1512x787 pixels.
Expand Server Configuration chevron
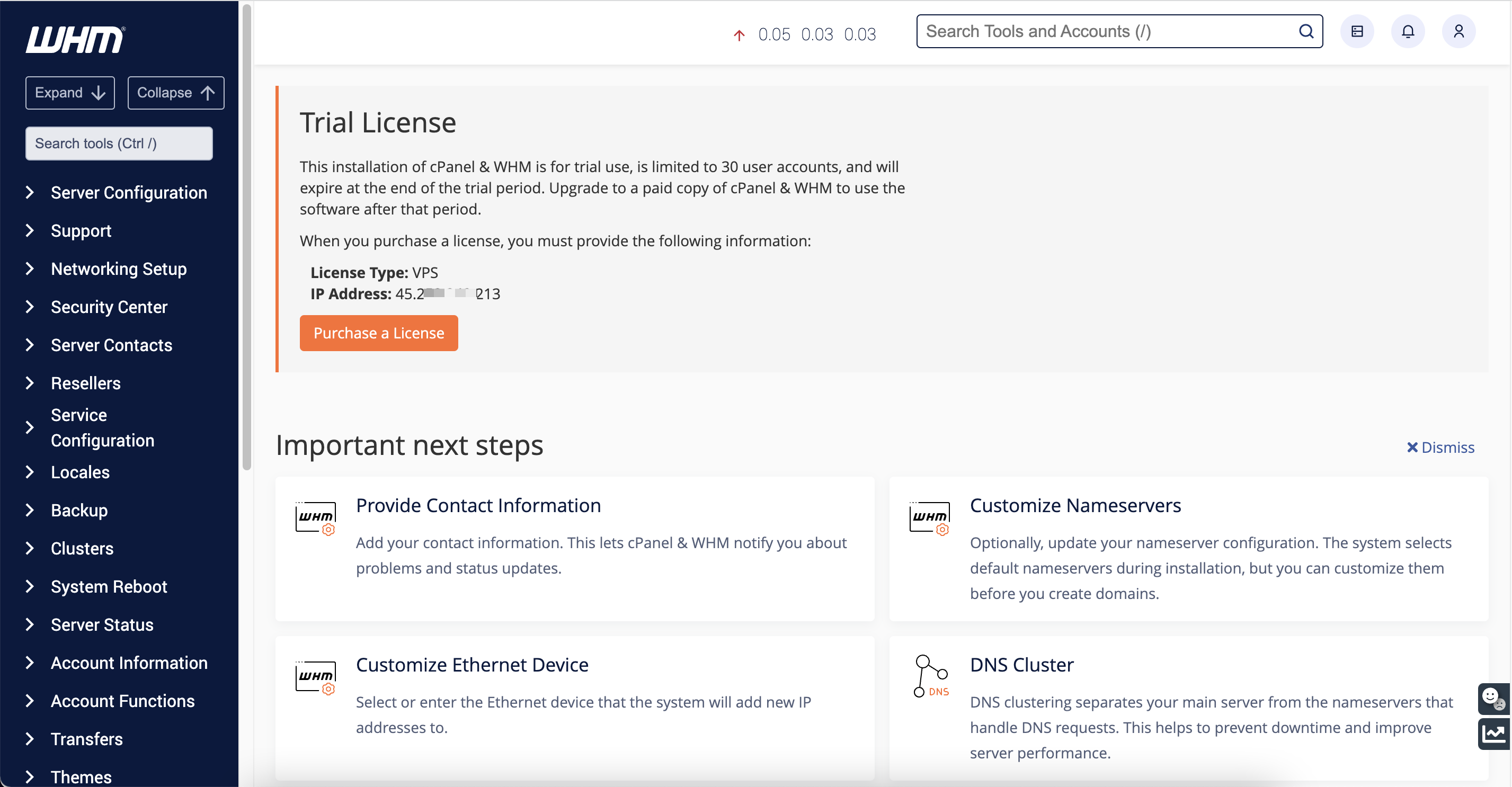[x=29, y=192]
